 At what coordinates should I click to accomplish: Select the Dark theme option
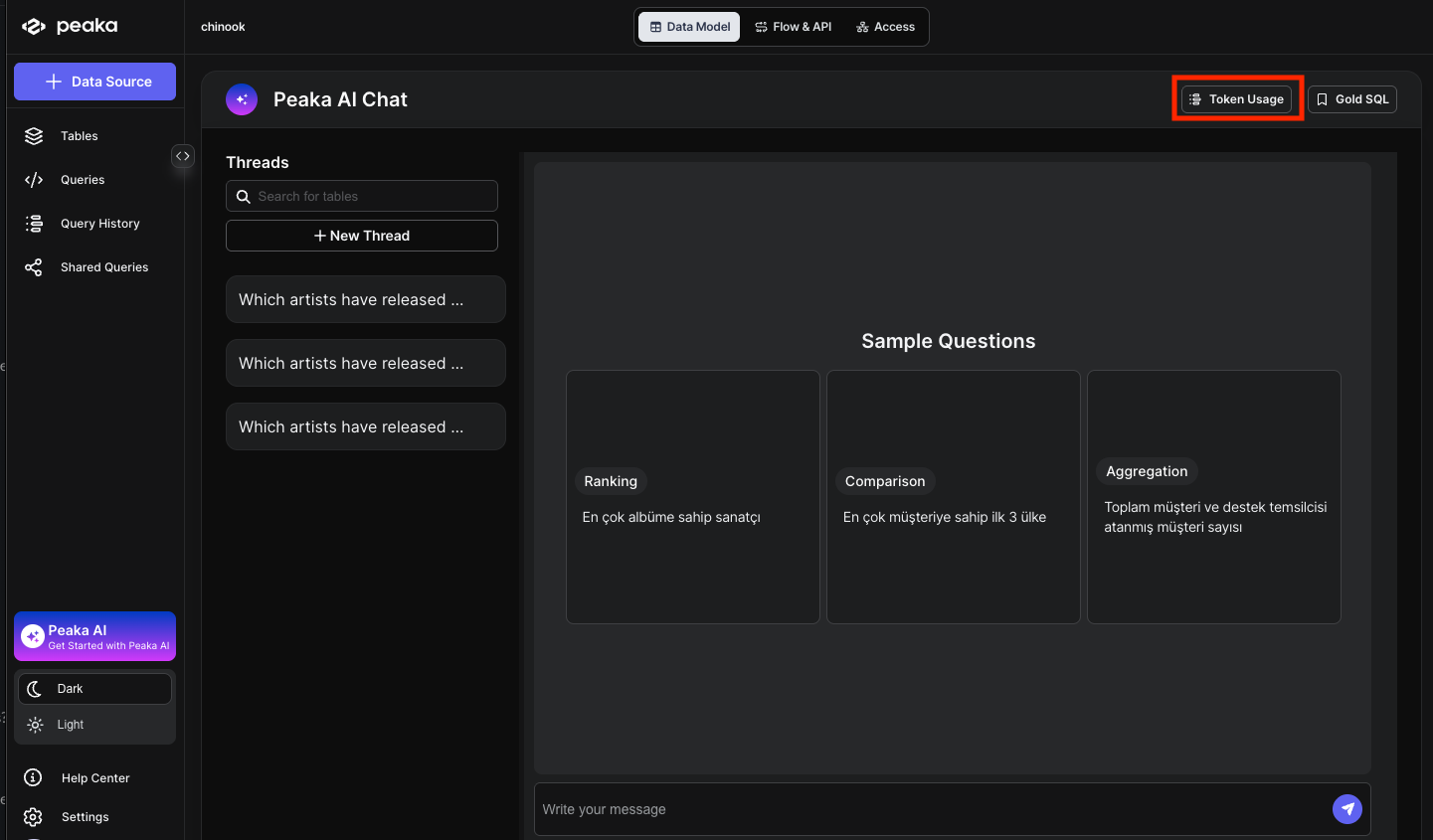[94, 689]
